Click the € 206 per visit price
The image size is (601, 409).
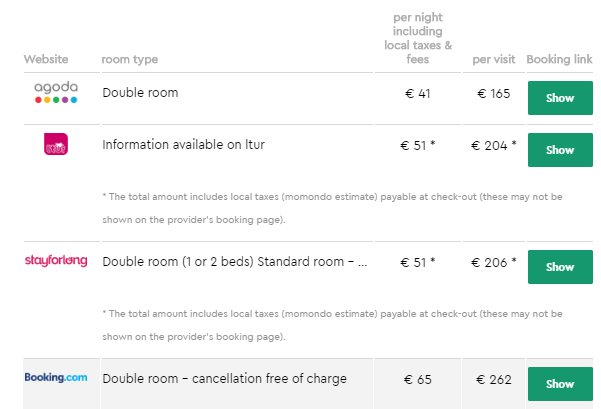(x=494, y=262)
